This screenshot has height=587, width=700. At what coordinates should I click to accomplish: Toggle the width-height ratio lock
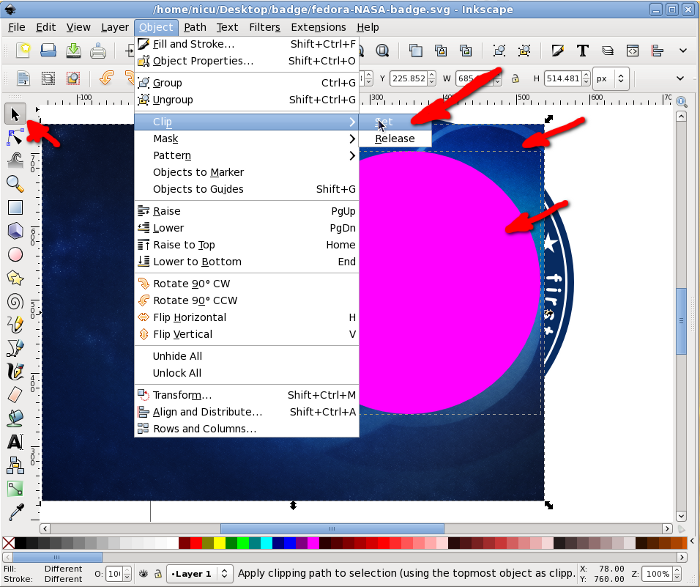coord(515,79)
